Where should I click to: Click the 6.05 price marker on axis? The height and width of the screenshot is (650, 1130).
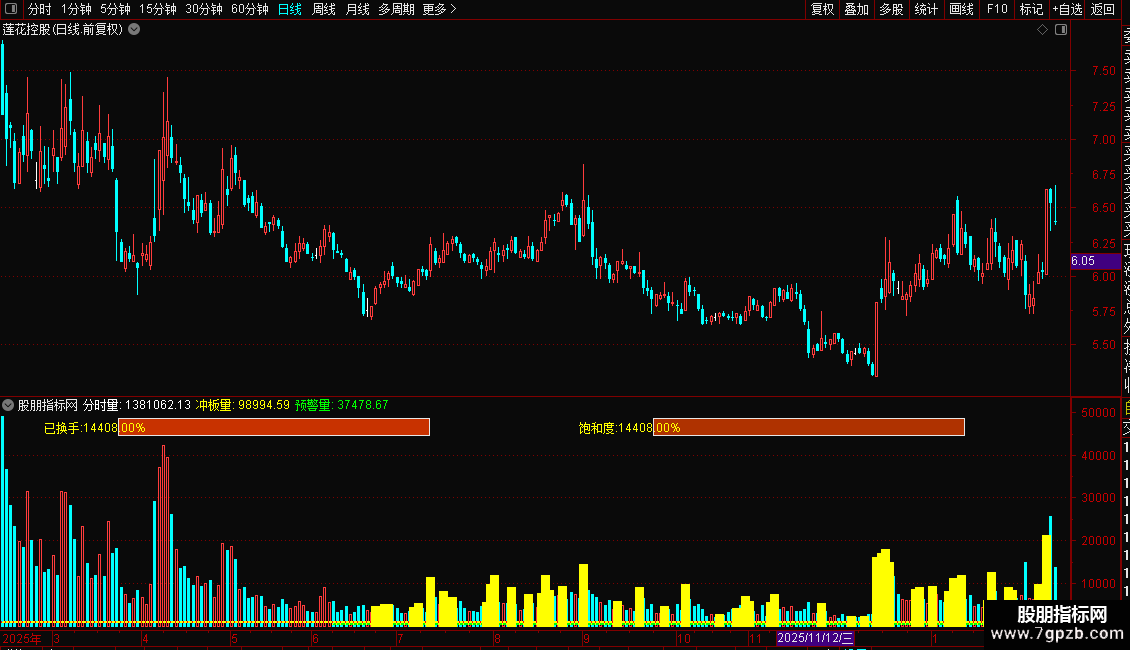tap(1095, 261)
